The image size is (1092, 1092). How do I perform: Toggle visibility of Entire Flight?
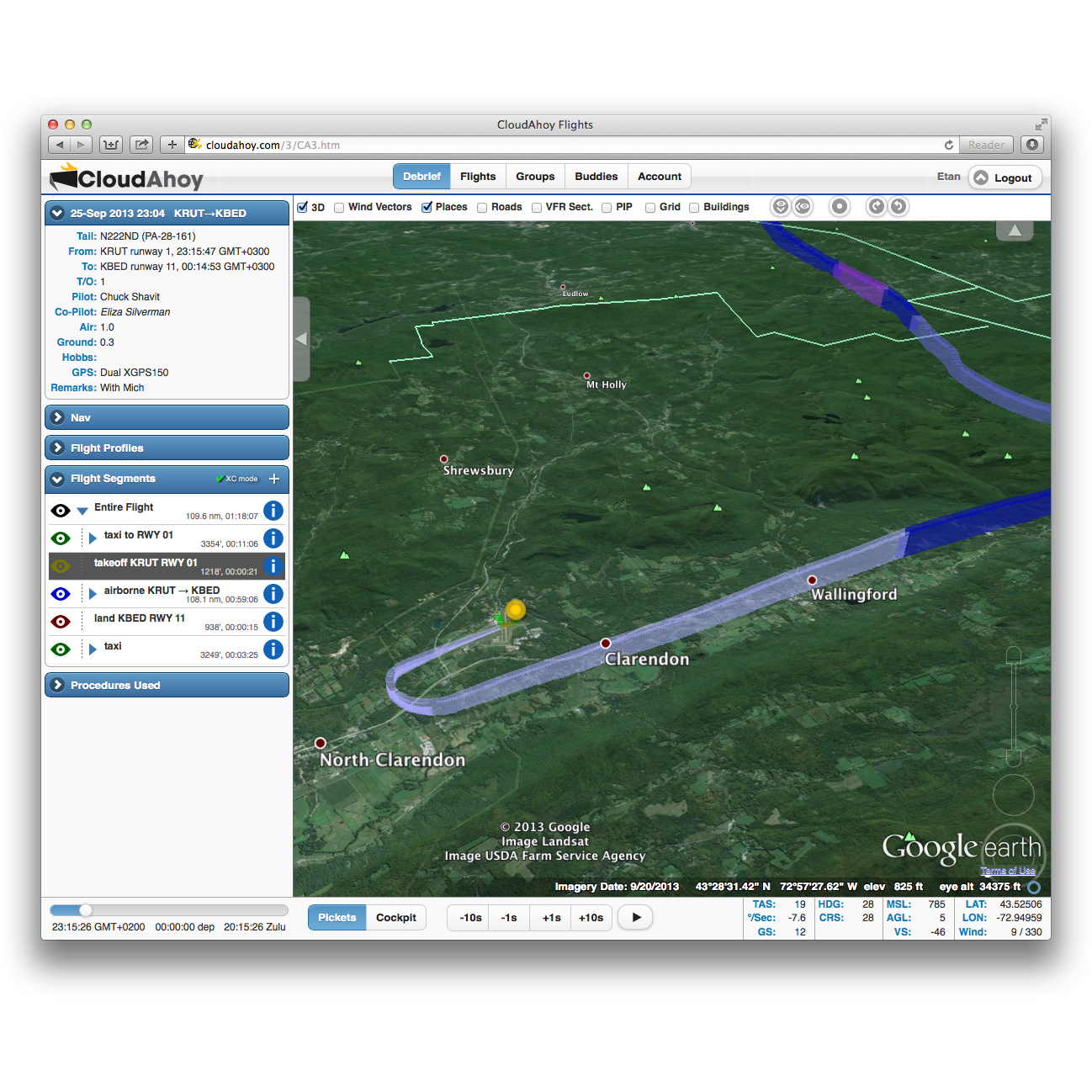(x=61, y=511)
